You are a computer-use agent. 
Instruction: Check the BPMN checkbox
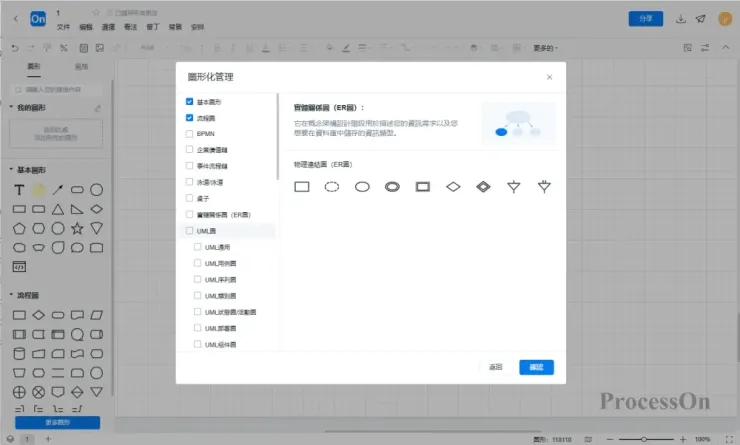[189, 134]
